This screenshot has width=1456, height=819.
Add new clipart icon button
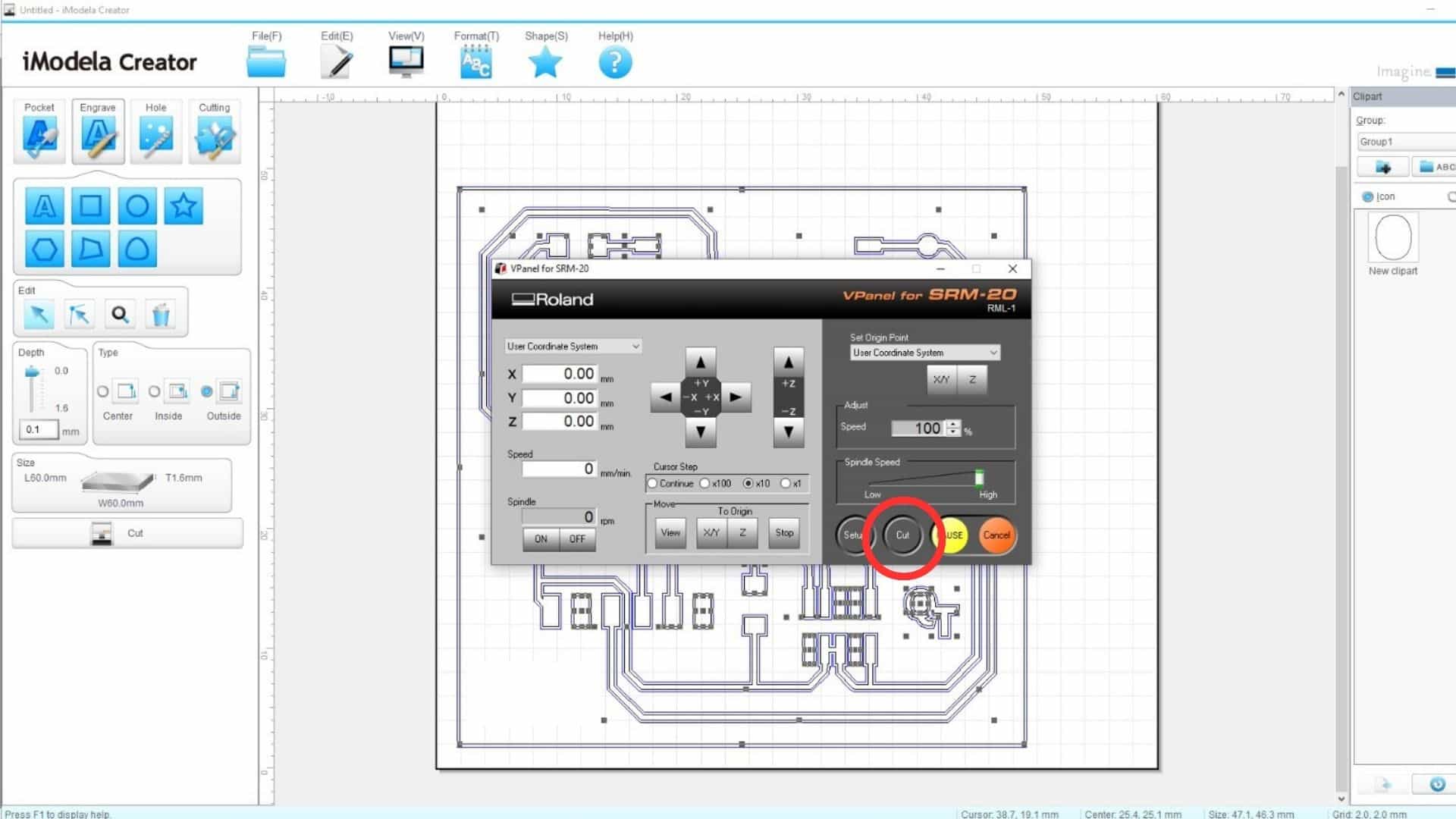(1382, 167)
